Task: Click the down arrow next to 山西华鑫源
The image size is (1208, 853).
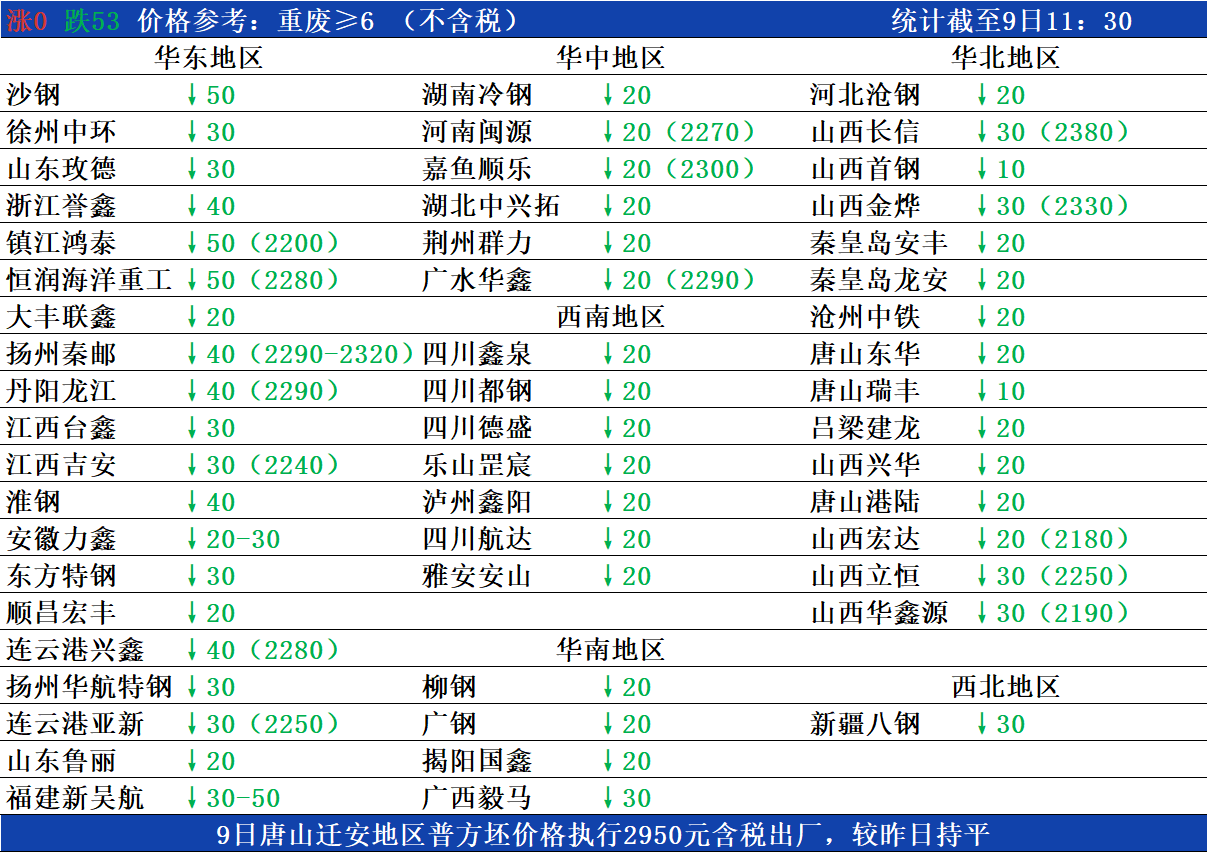Action: point(985,613)
